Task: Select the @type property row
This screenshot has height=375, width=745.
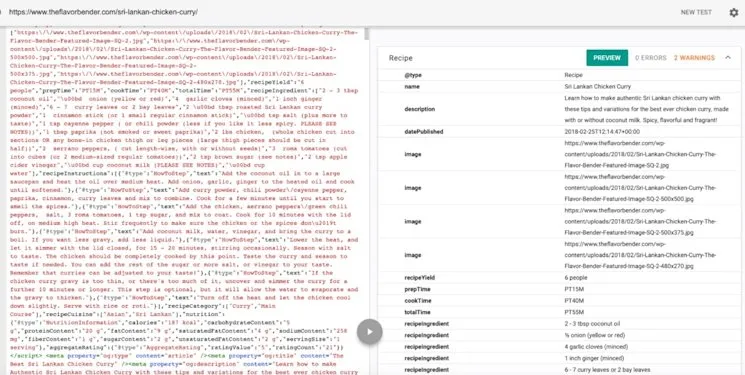Action: coord(559,75)
